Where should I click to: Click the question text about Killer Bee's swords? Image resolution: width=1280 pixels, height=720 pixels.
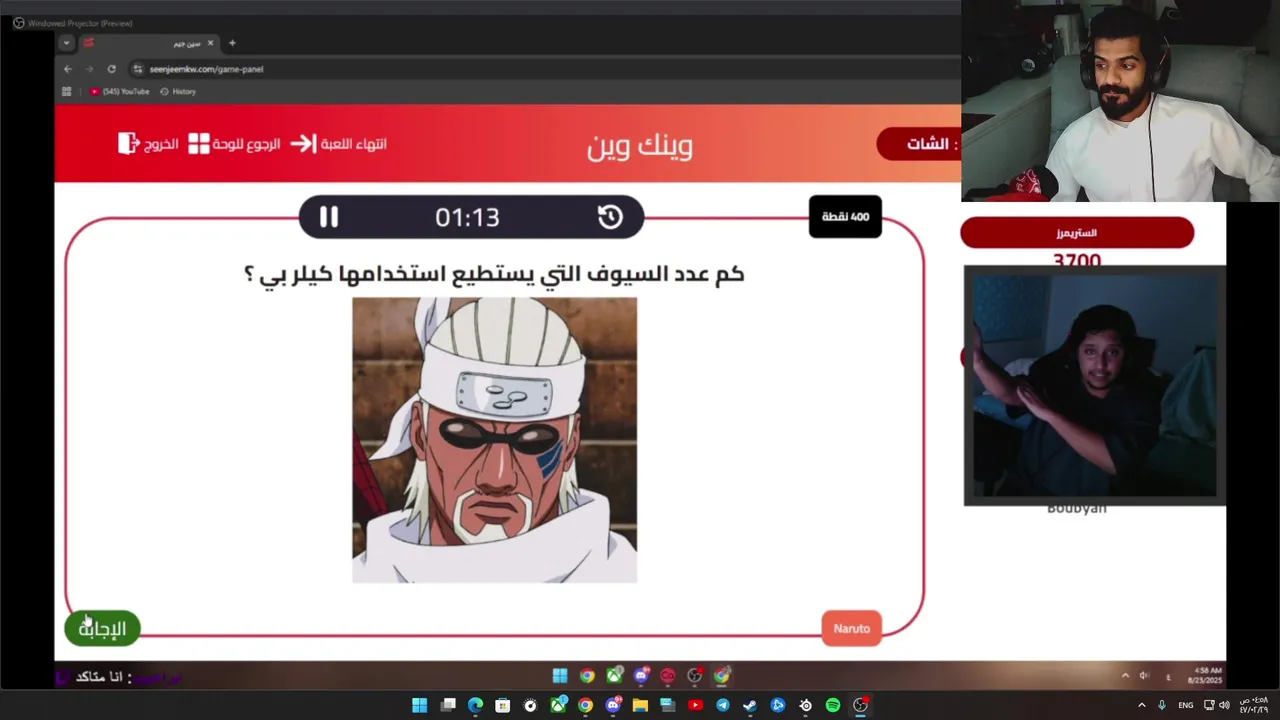pyautogui.click(x=494, y=274)
